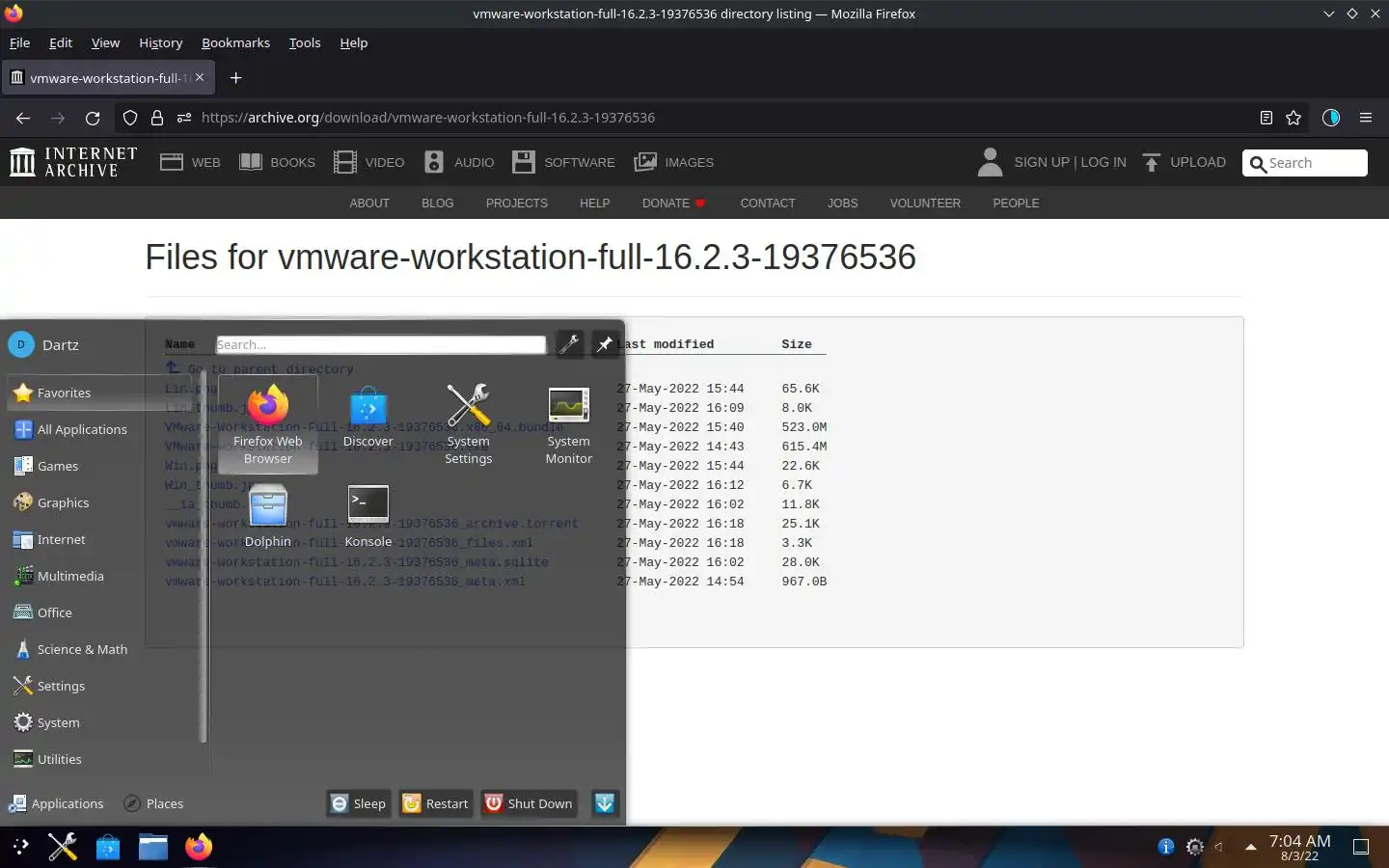Image resolution: width=1389 pixels, height=868 pixels.
Task: Open the Edit menu
Action: point(61,42)
